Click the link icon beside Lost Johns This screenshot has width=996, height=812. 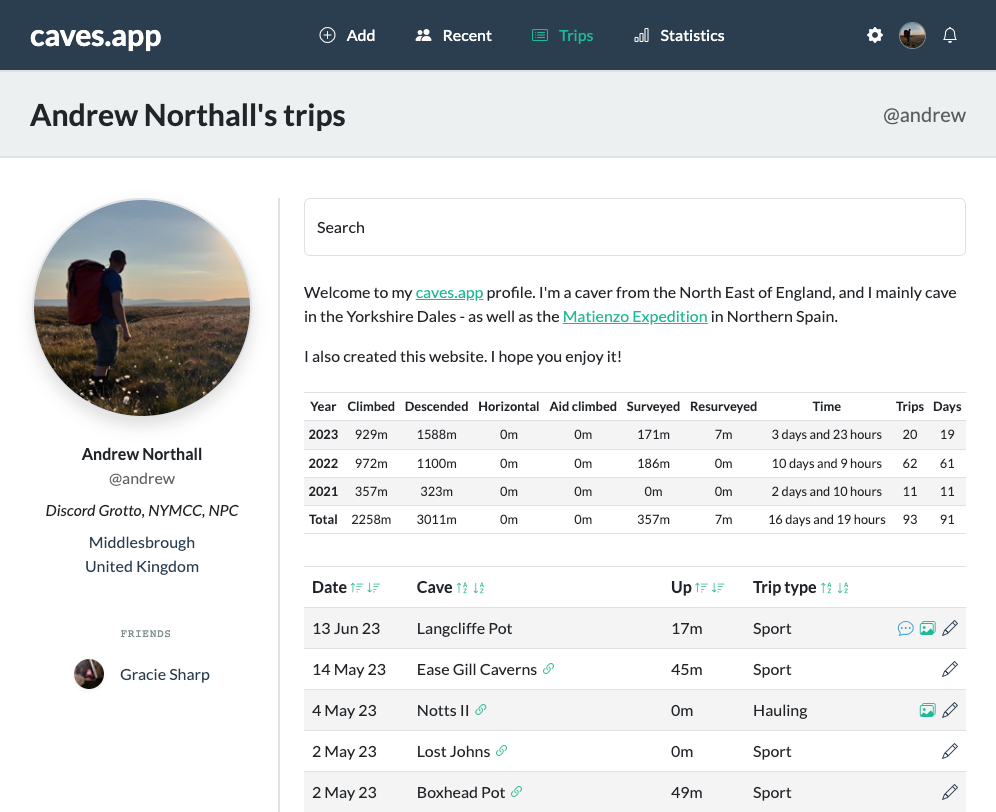tap(502, 751)
